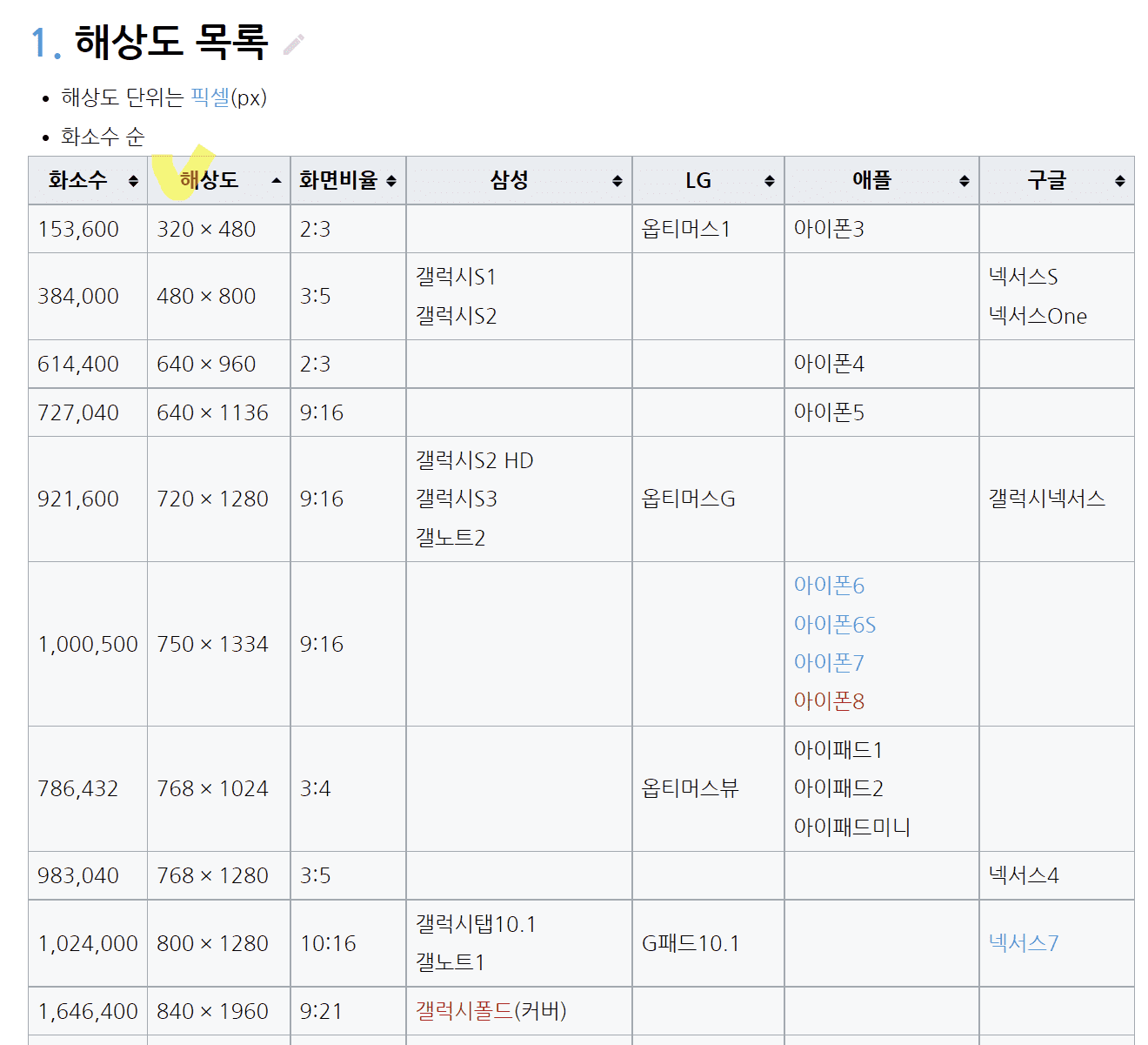Select the 1,024,000 cell
This screenshot has height=1045, width=1148.
pyautogui.click(x=88, y=943)
